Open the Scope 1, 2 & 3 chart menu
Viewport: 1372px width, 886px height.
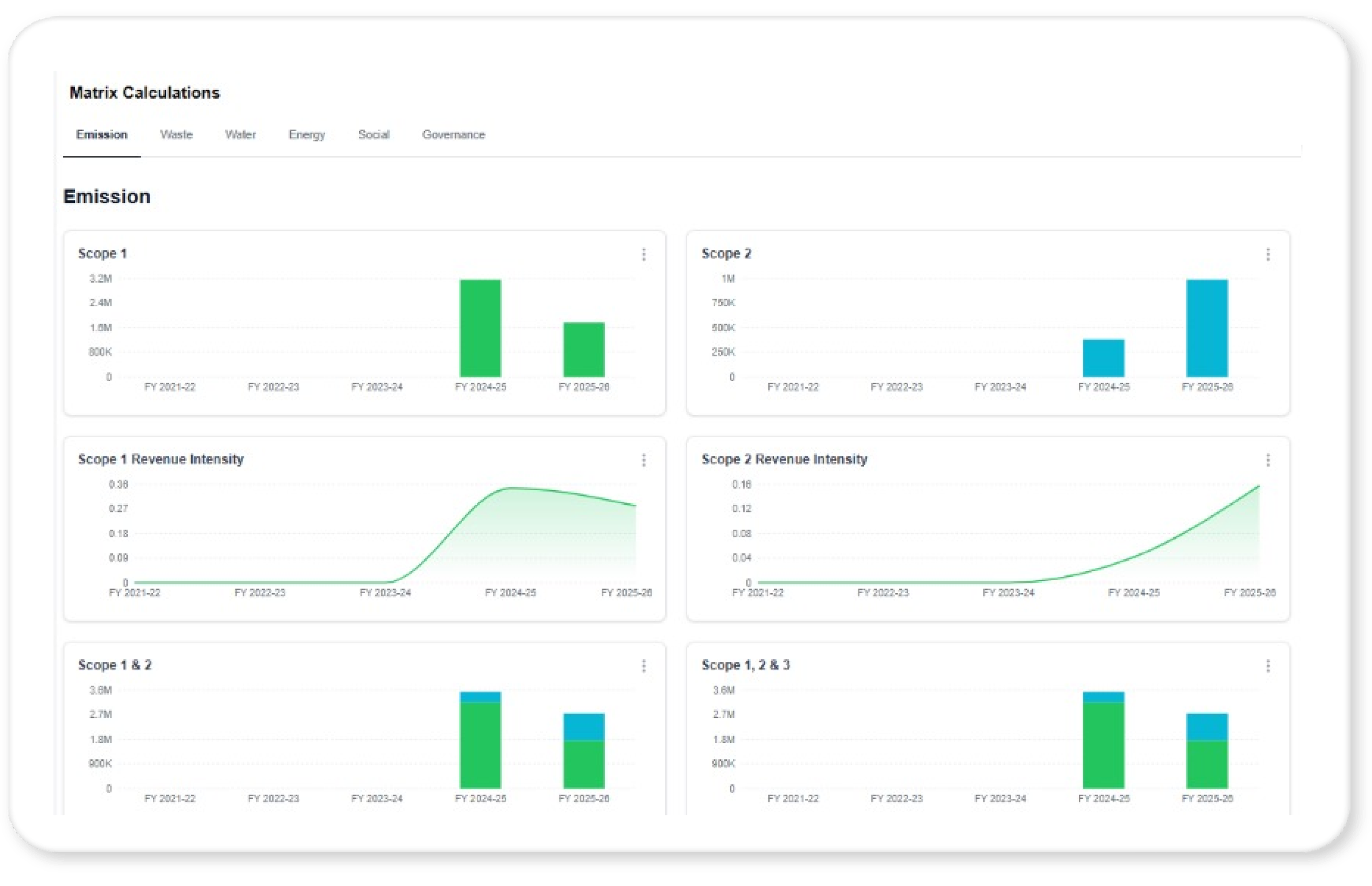coord(1268,666)
